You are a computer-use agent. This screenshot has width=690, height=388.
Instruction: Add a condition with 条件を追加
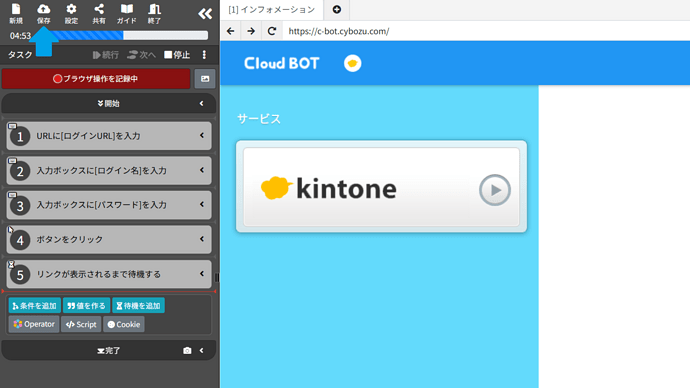pyautogui.click(x=35, y=305)
